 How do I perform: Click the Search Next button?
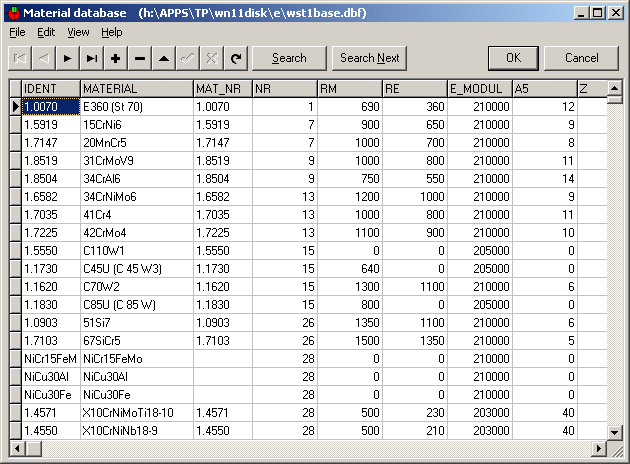point(369,58)
